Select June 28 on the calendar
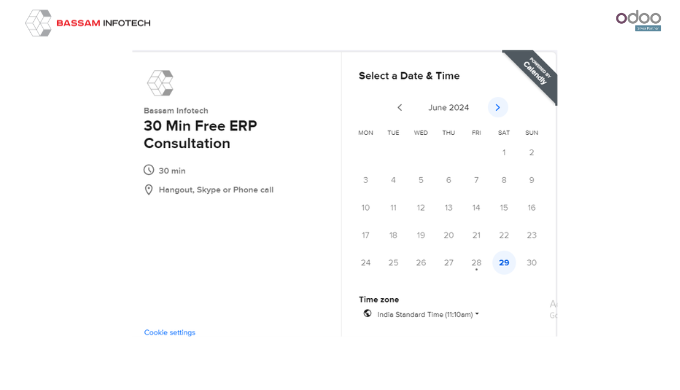 pos(476,262)
